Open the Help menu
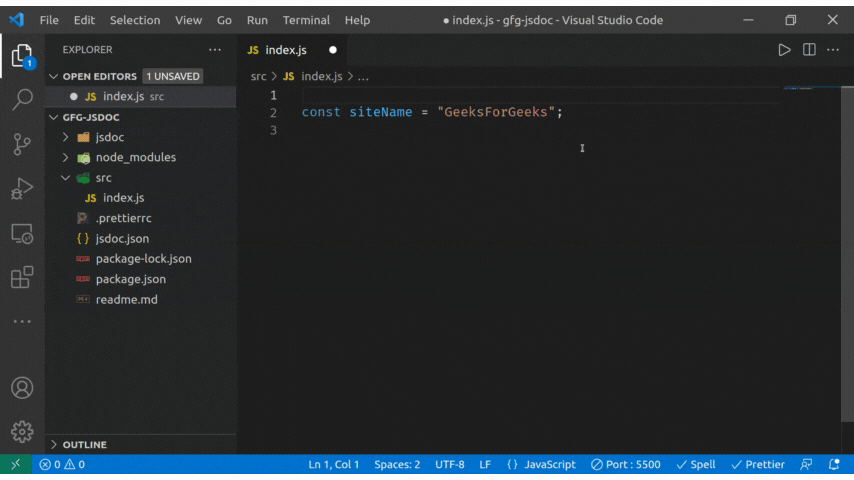 pyautogui.click(x=357, y=20)
